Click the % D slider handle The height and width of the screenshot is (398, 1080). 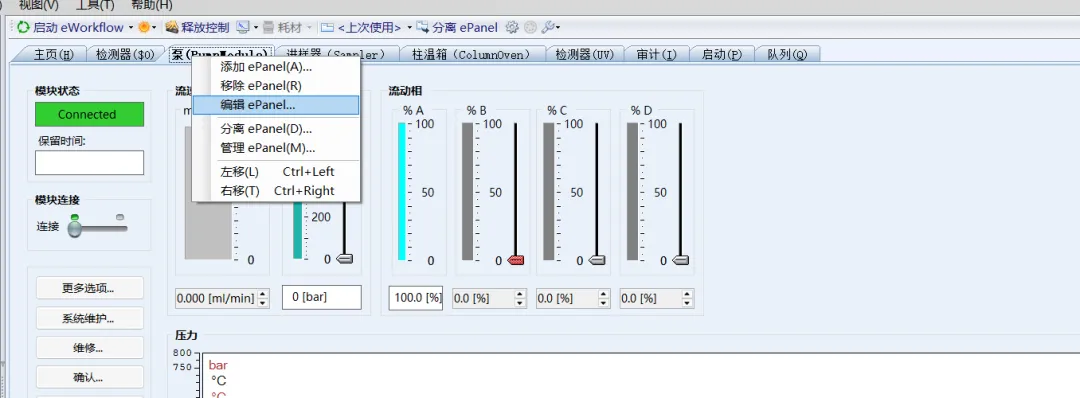click(680, 260)
